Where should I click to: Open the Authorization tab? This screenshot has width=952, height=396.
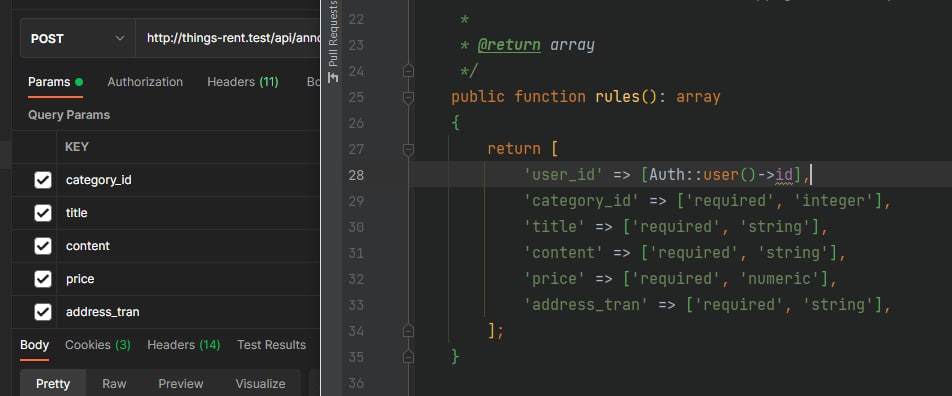click(145, 82)
